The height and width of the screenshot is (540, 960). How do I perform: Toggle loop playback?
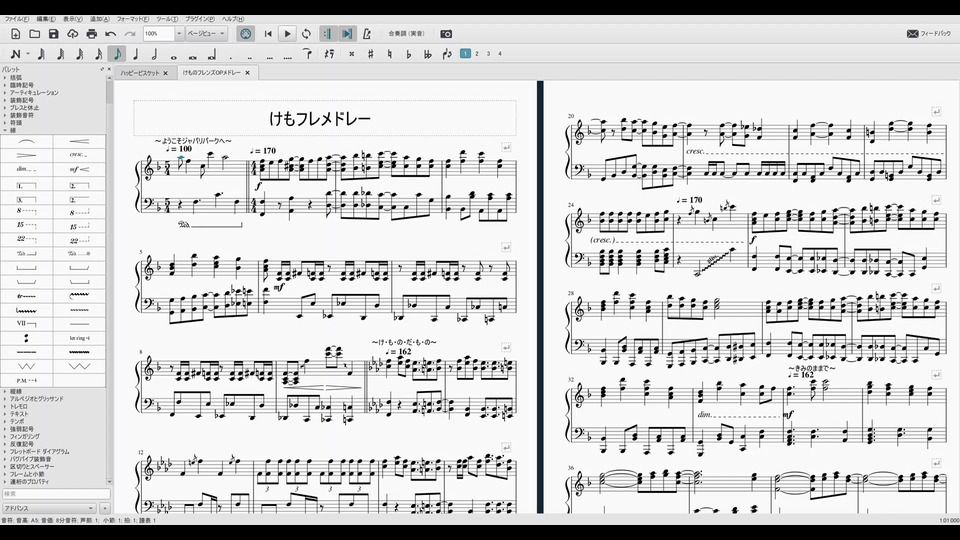(306, 34)
